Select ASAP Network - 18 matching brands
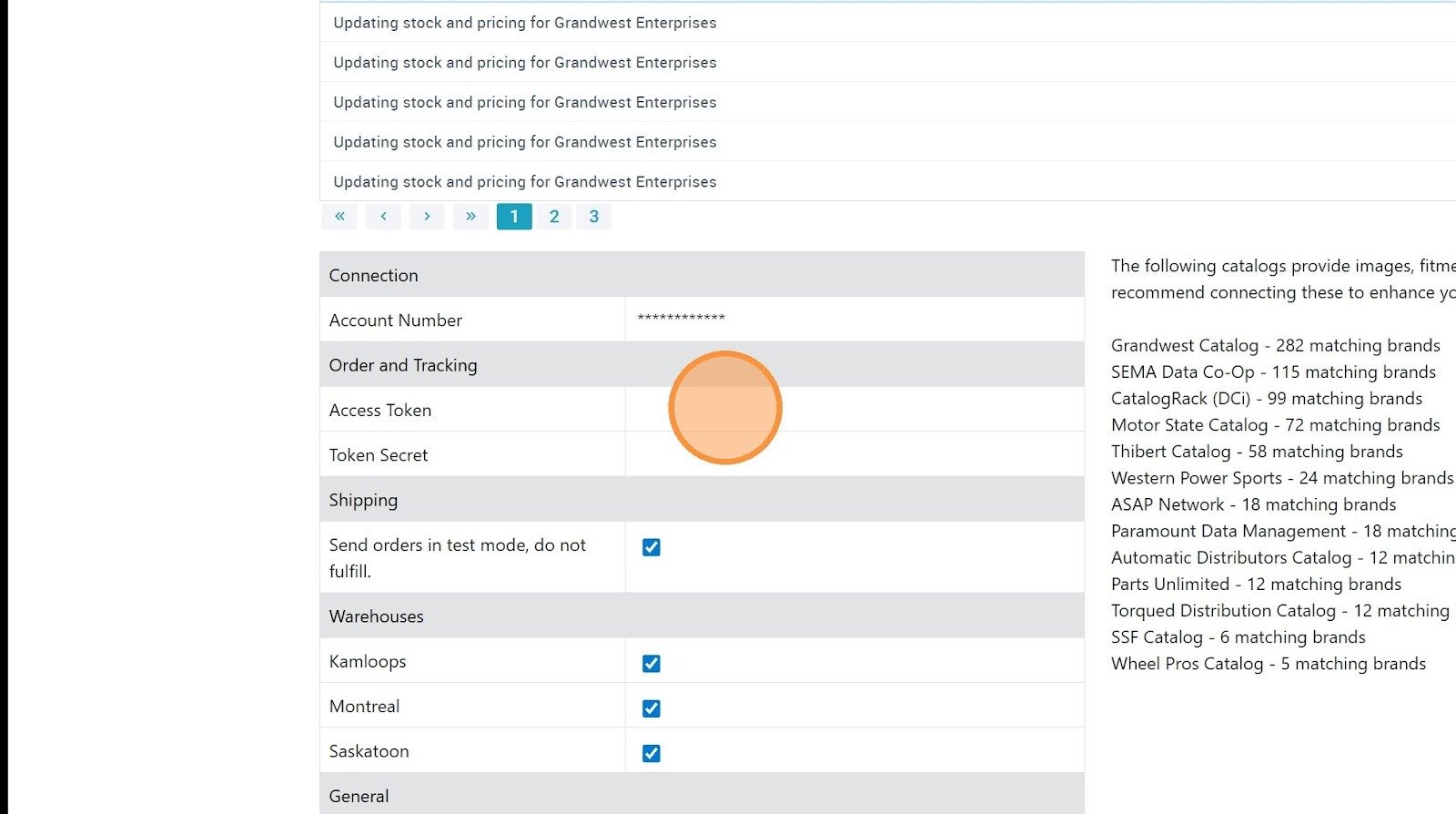 [1253, 504]
